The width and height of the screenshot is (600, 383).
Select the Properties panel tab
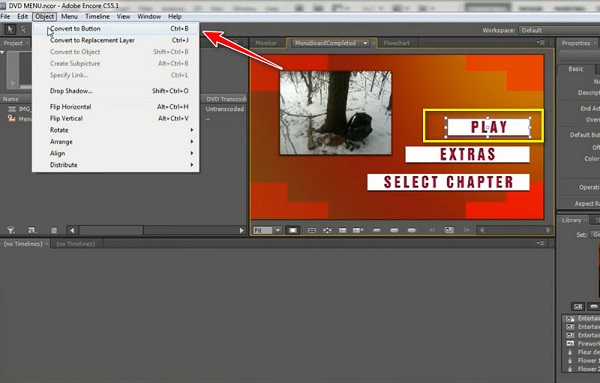[576, 43]
